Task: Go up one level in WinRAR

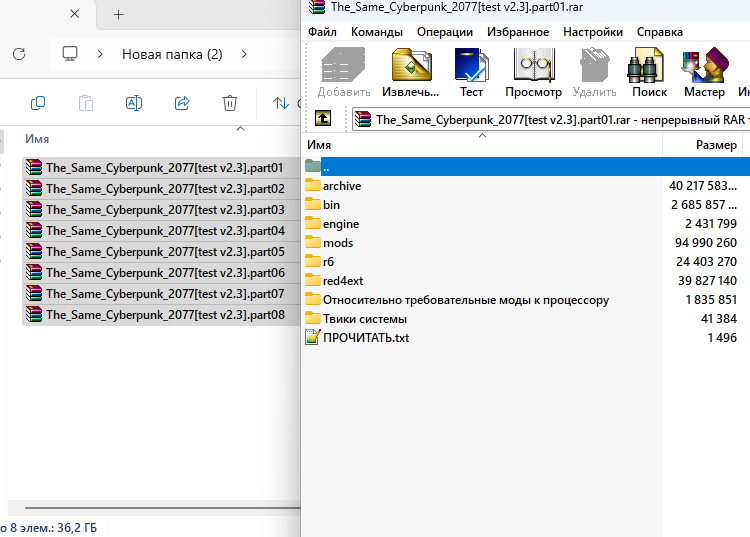Action: pos(323,118)
